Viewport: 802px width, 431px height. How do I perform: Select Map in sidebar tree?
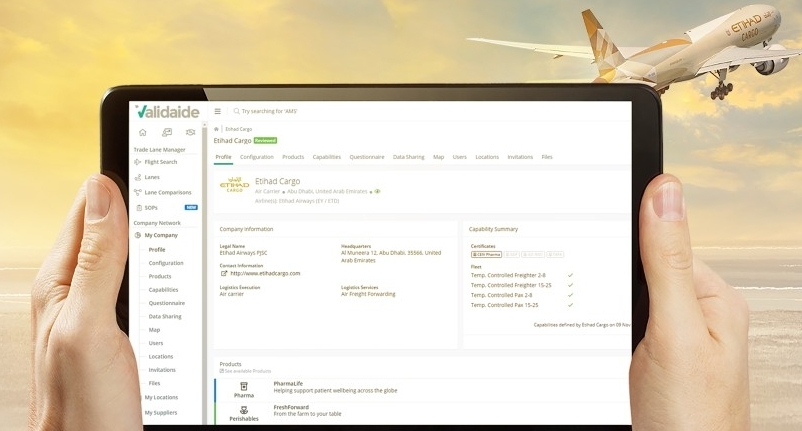pyautogui.click(x=154, y=330)
